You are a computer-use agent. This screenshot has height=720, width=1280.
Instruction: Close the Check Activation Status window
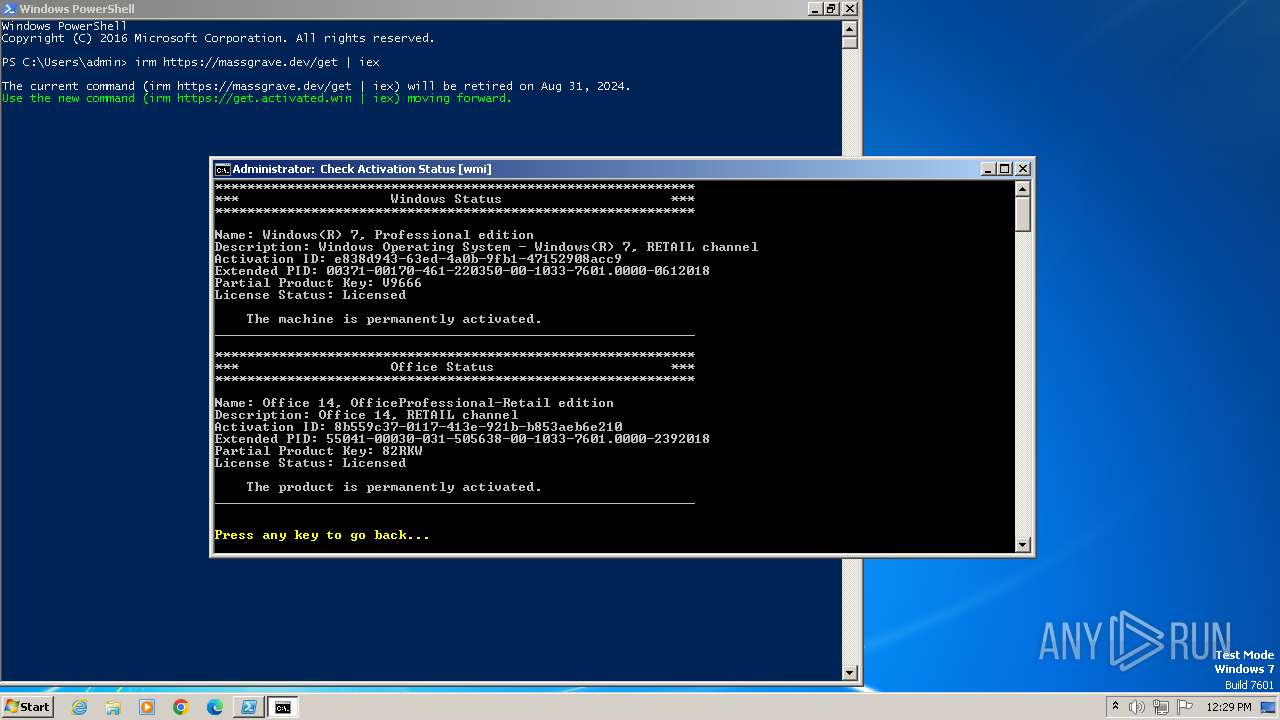(1023, 169)
